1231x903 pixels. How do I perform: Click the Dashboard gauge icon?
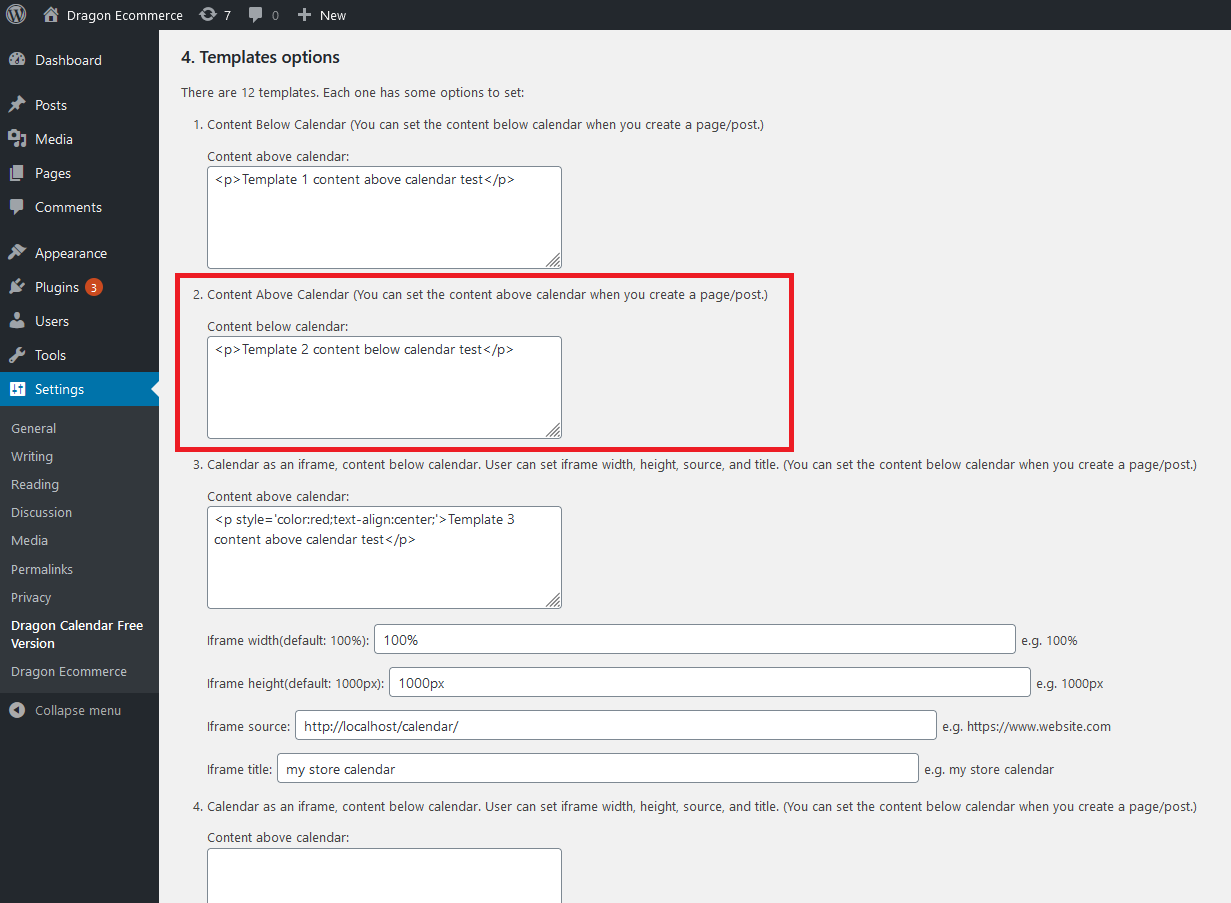tap(17, 60)
